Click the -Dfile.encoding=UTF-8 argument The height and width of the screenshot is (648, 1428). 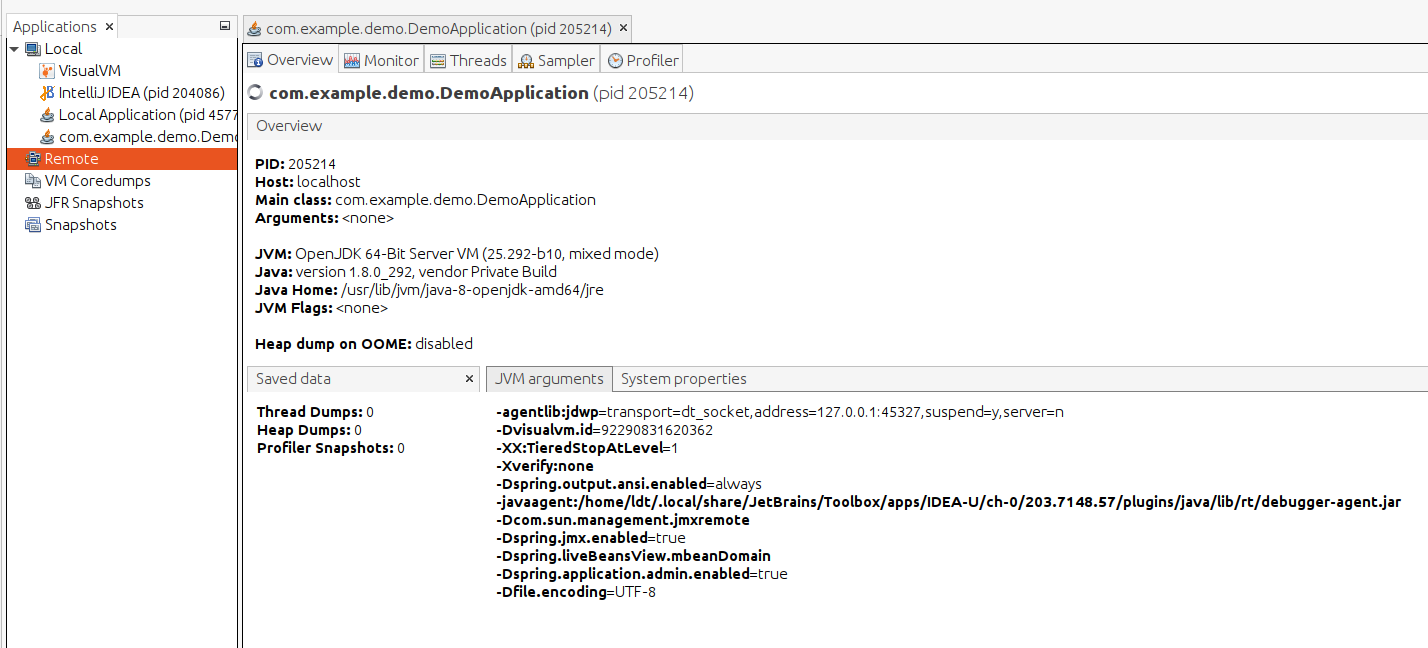point(576,592)
